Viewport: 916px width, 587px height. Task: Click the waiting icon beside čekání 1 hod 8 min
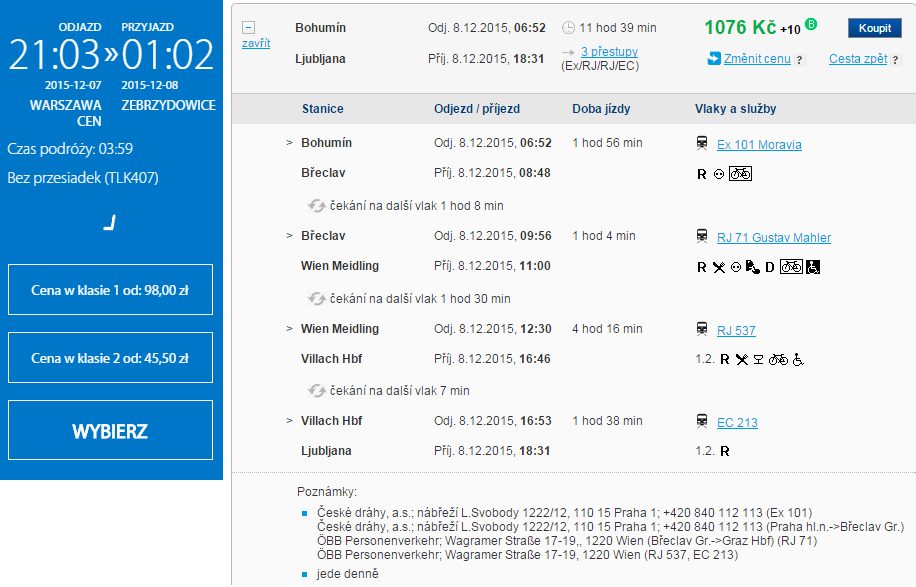click(317, 206)
